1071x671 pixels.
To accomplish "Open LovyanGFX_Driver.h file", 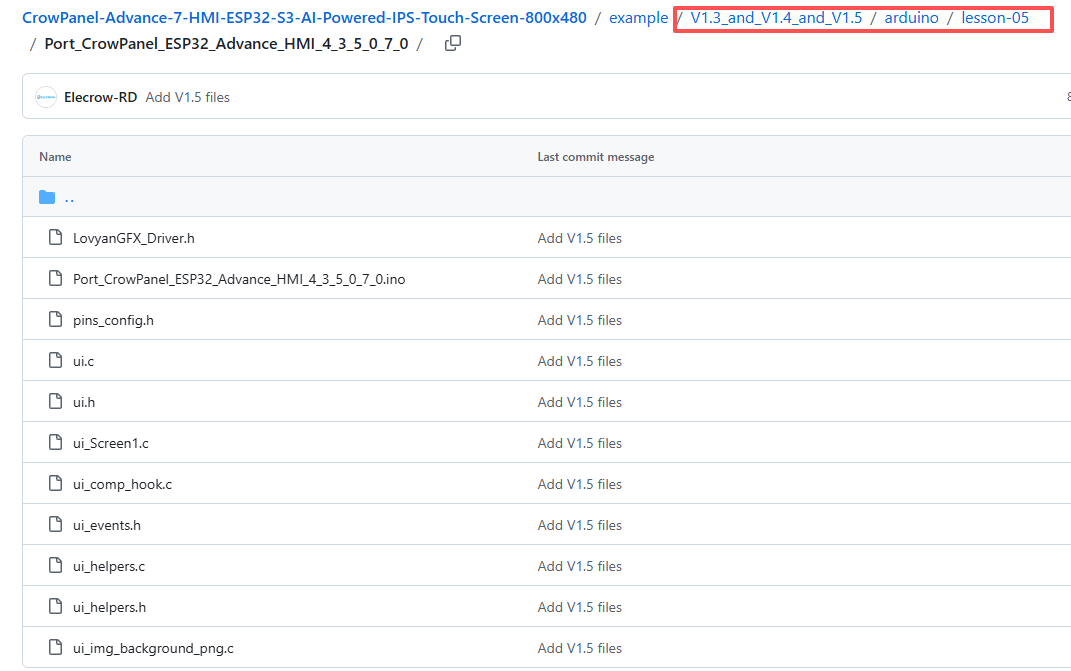I will pyautogui.click(x=134, y=238).
